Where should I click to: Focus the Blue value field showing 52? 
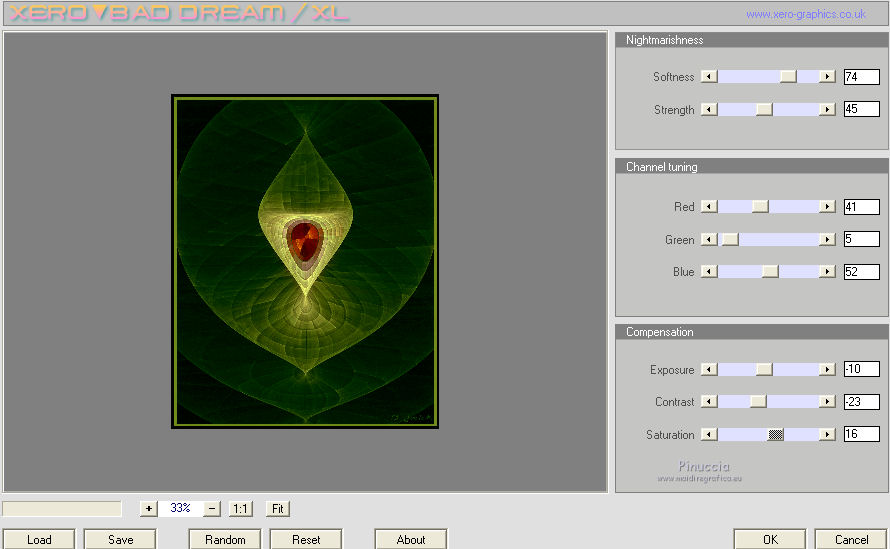(x=862, y=271)
